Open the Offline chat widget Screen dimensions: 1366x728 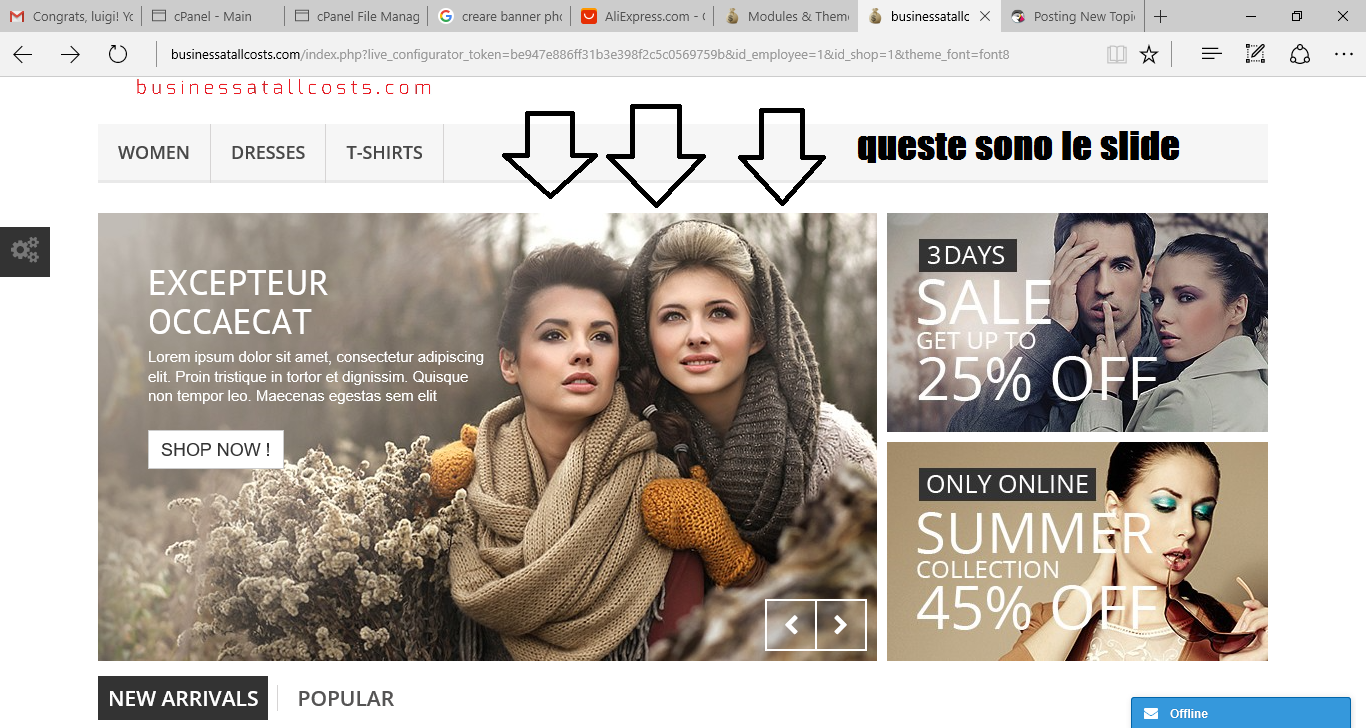1241,713
